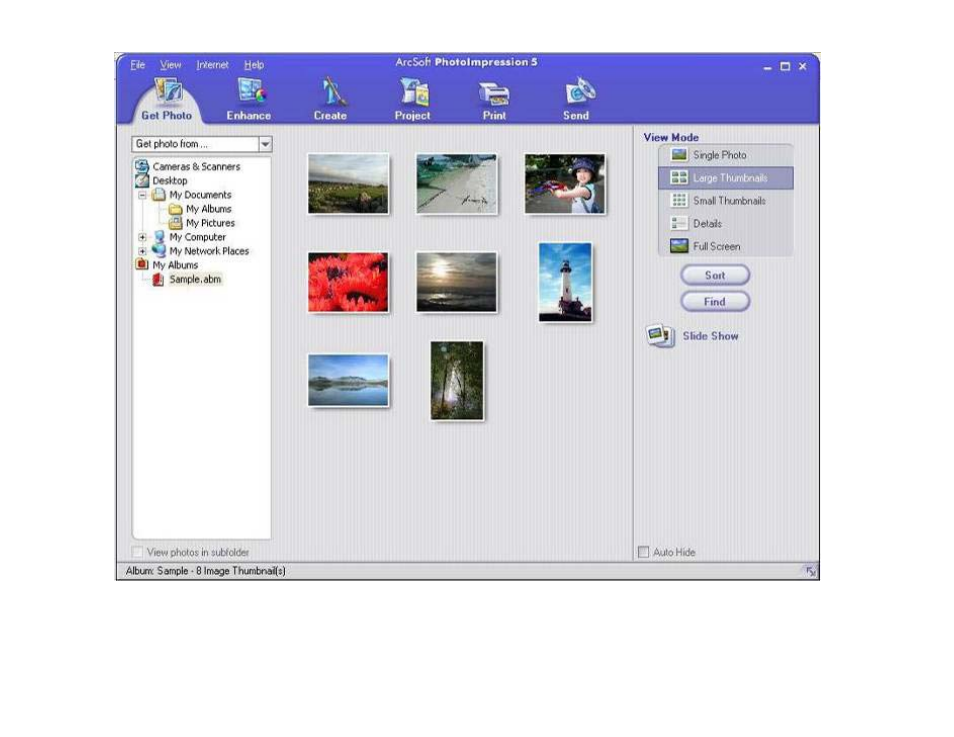Click the My Documents folder icon
This screenshot has height=737, width=954.
pyautogui.click(x=159, y=194)
